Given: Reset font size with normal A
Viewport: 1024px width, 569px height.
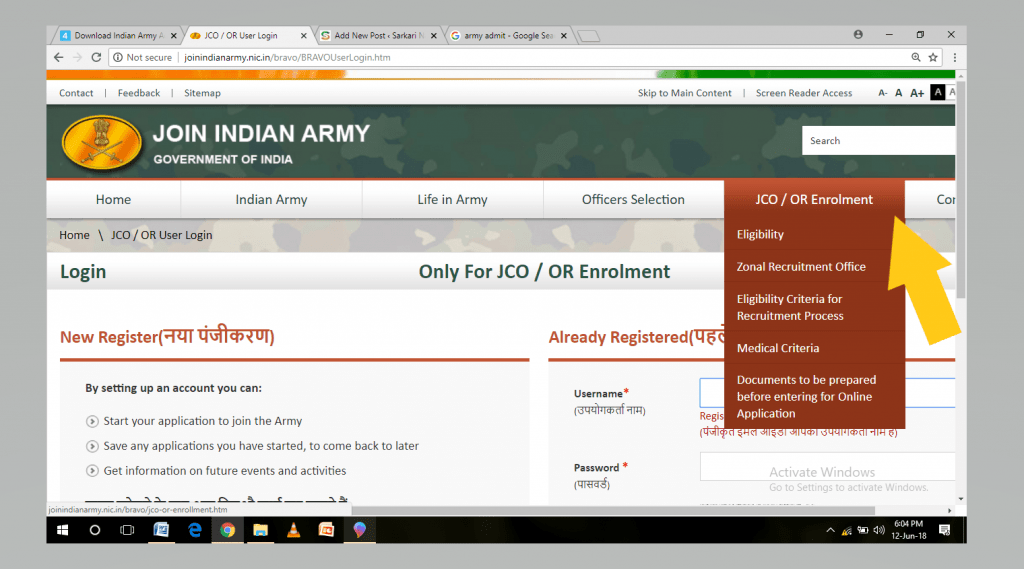Looking at the screenshot, I should click(x=899, y=93).
